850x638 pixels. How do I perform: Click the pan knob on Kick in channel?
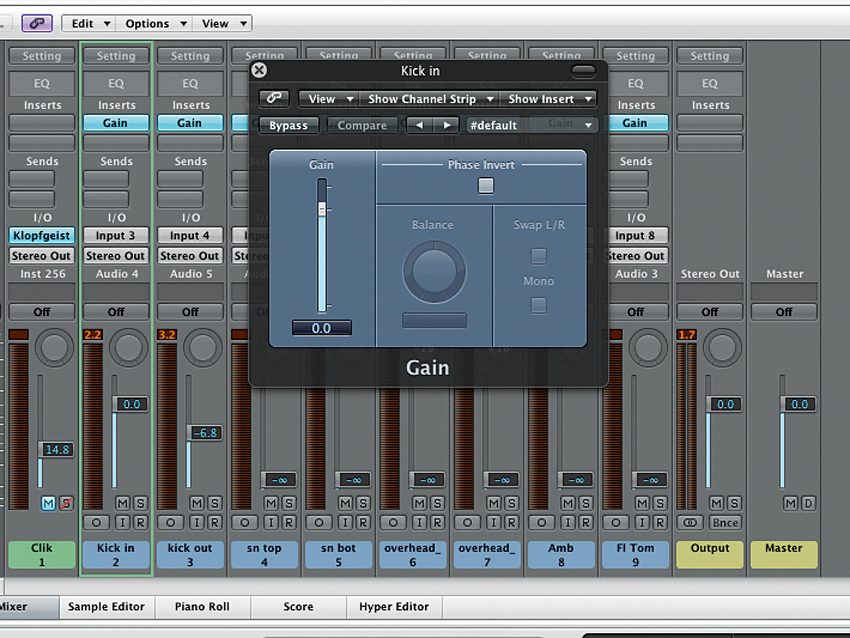pos(128,347)
